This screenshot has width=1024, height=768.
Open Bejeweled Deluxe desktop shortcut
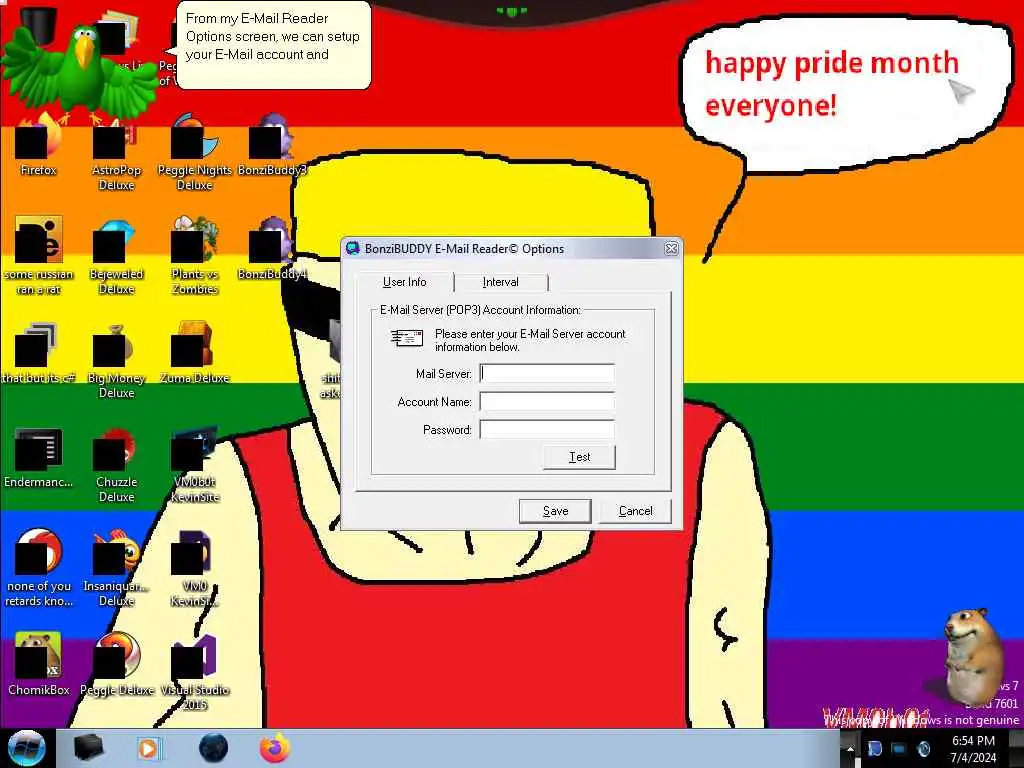pyautogui.click(x=116, y=255)
